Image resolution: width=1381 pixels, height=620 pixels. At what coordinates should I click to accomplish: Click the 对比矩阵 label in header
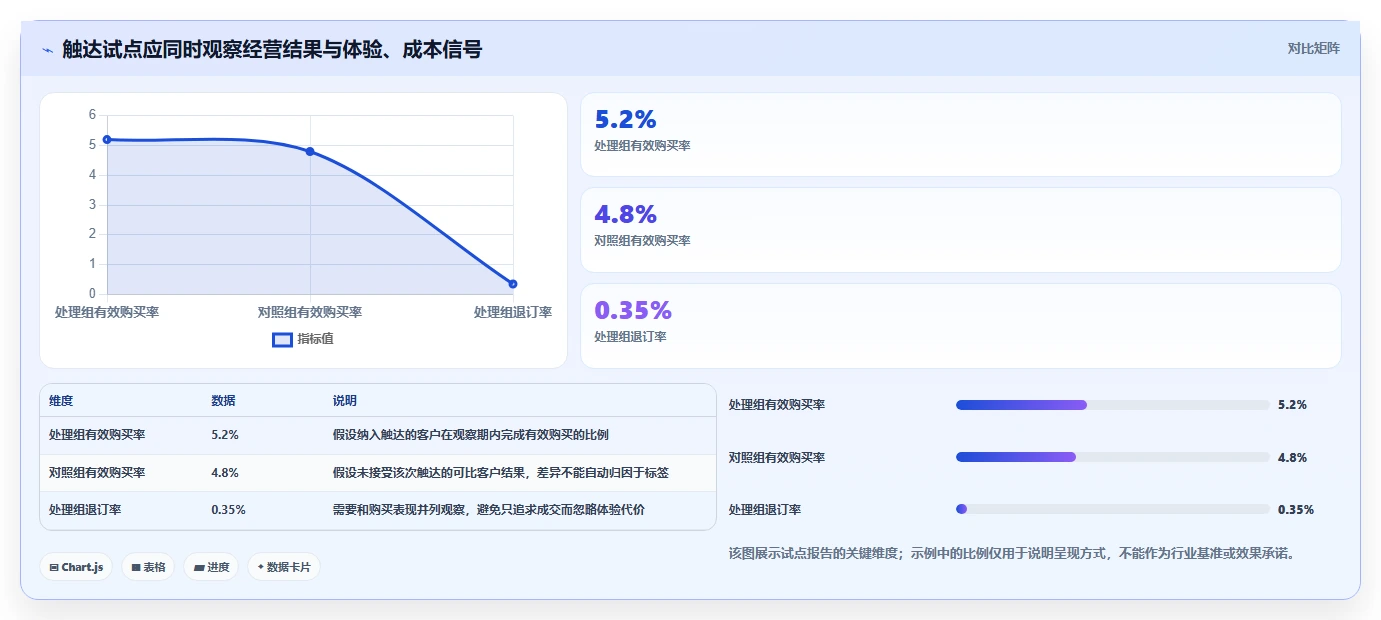1313,48
